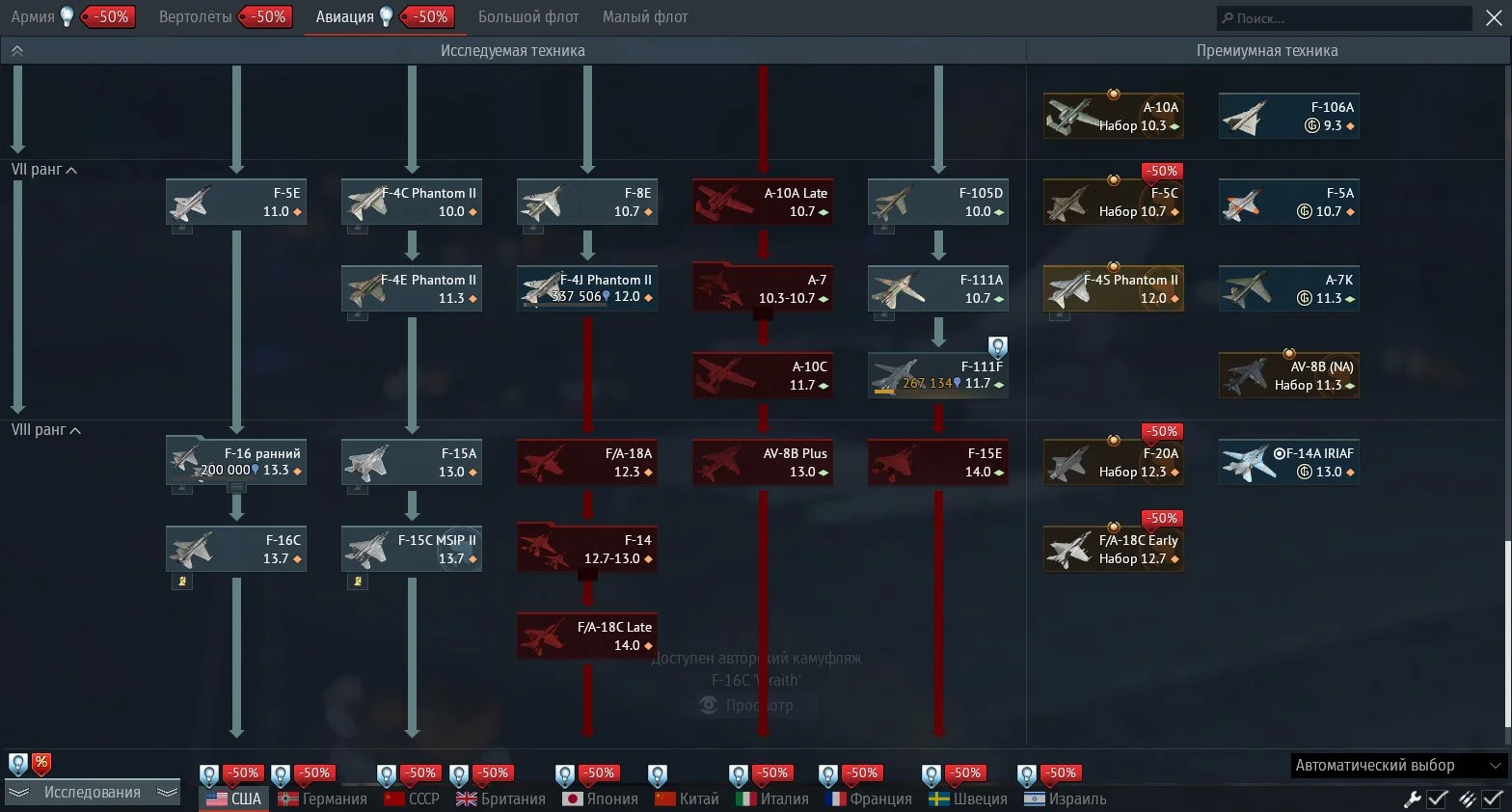This screenshot has width=1512, height=812.
Task: Click the F/A-18C Early pack icon
Action: click(1068, 549)
